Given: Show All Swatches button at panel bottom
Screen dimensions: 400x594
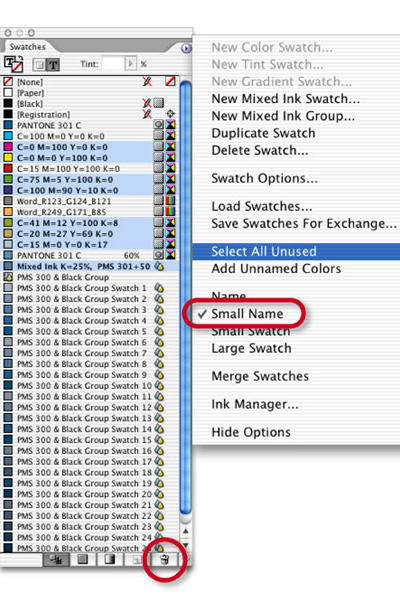Looking at the screenshot, I should pos(56,560).
